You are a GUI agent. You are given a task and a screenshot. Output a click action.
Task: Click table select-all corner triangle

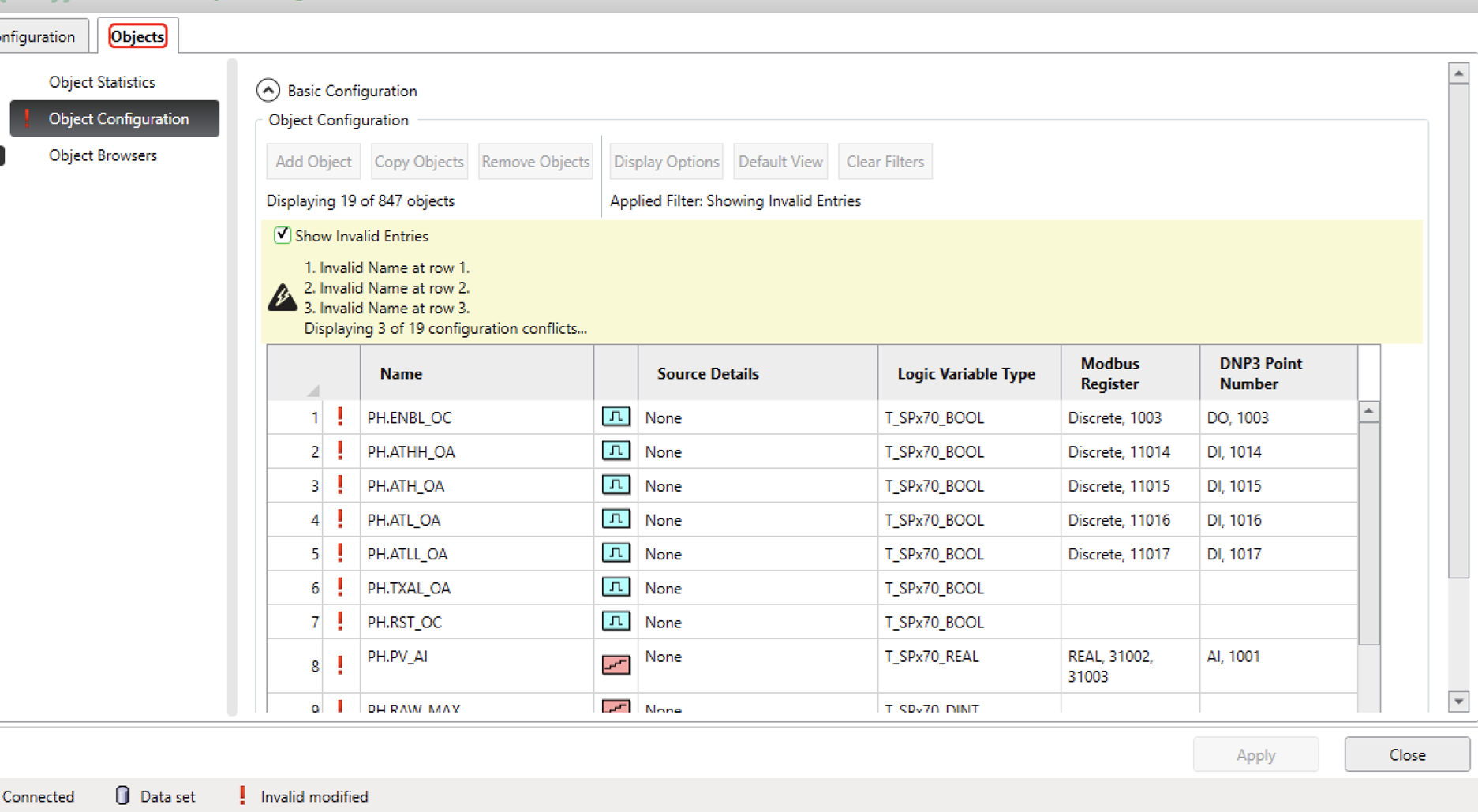click(313, 390)
